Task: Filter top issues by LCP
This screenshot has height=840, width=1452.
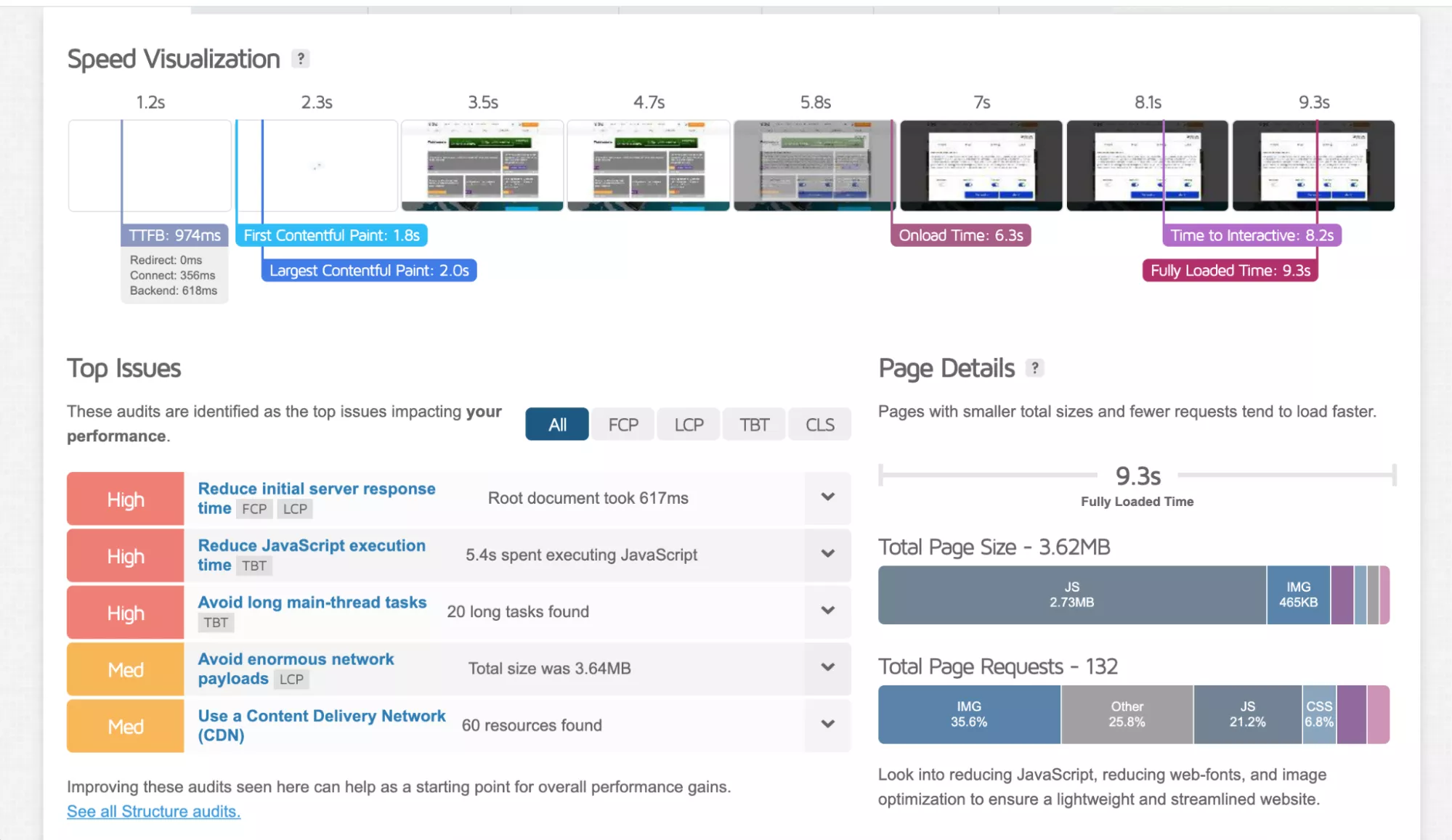Action: click(688, 425)
